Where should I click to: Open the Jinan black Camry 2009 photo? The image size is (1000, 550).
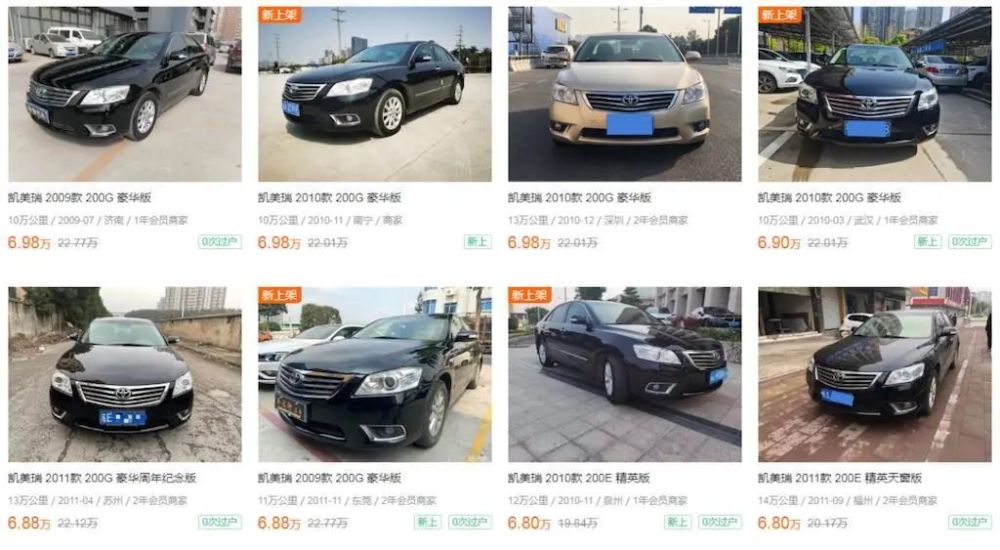click(125, 94)
